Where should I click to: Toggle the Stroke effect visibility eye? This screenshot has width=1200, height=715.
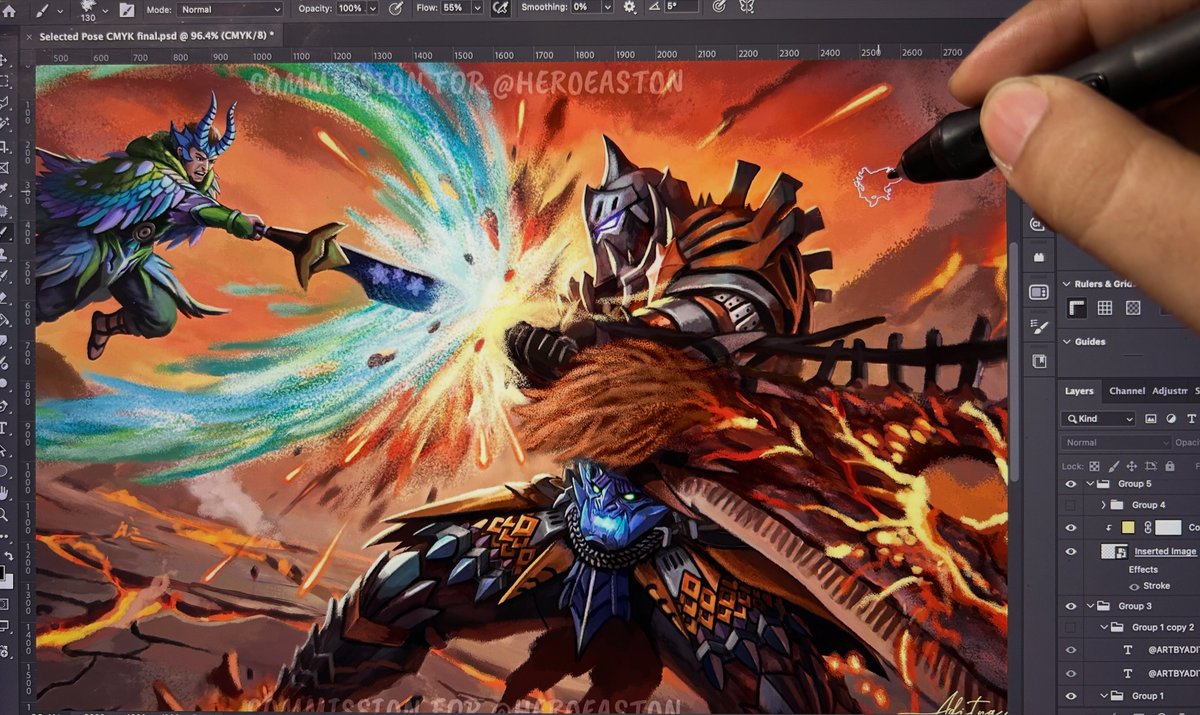1133,586
